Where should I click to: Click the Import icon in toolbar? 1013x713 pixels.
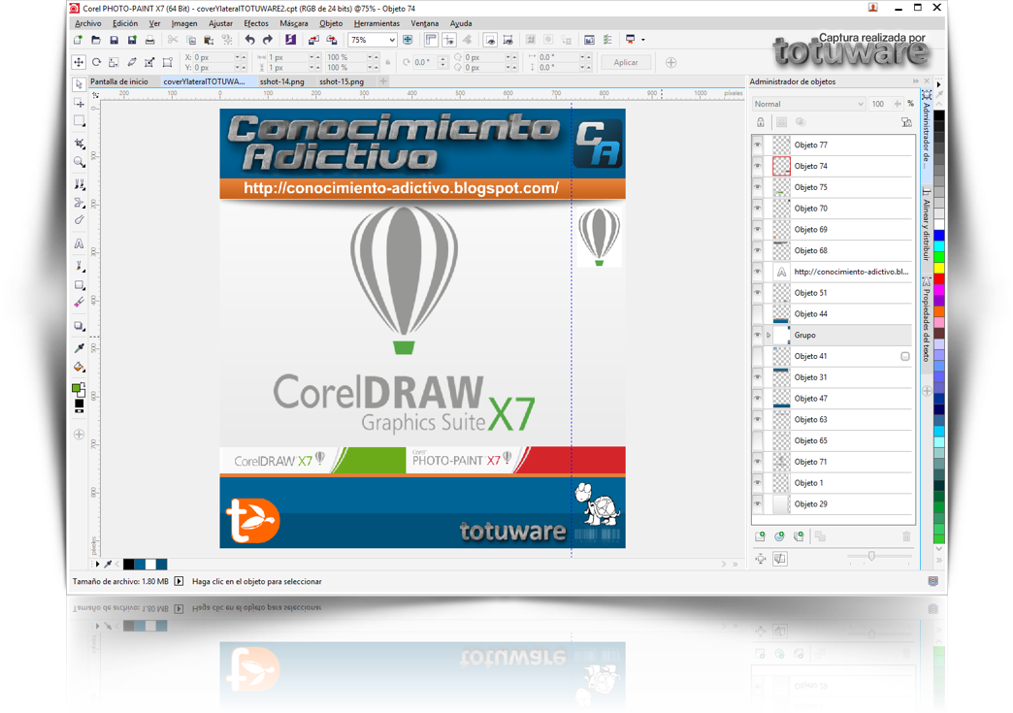click(x=313, y=40)
